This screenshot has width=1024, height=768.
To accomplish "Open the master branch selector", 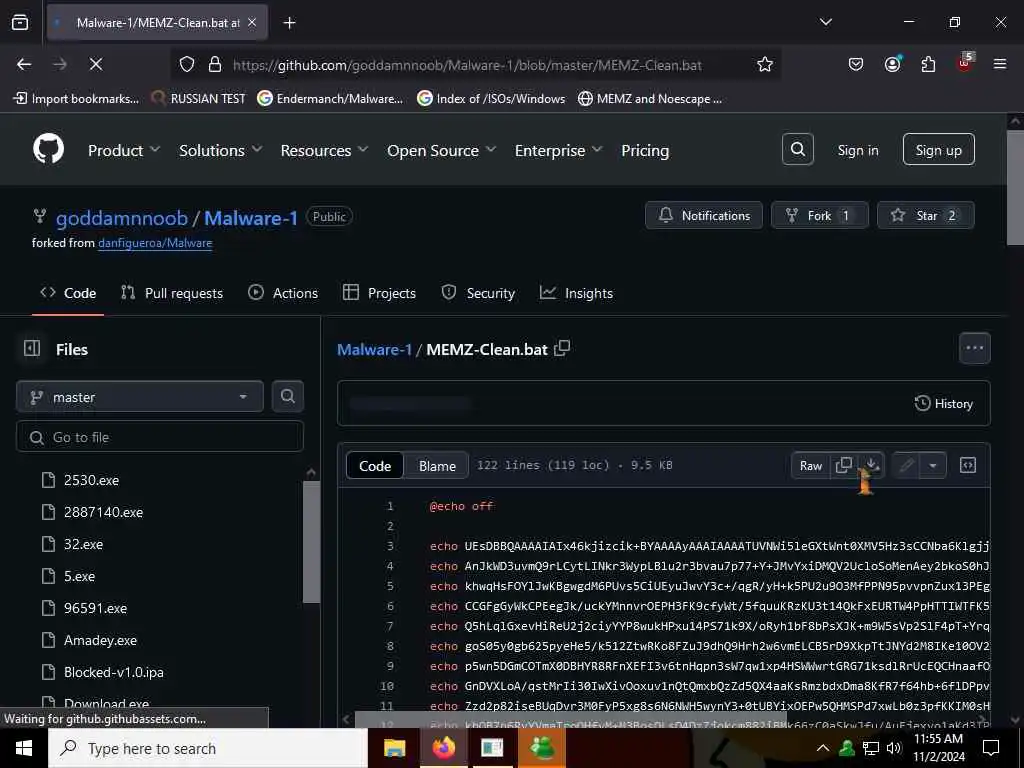I will (140, 396).
